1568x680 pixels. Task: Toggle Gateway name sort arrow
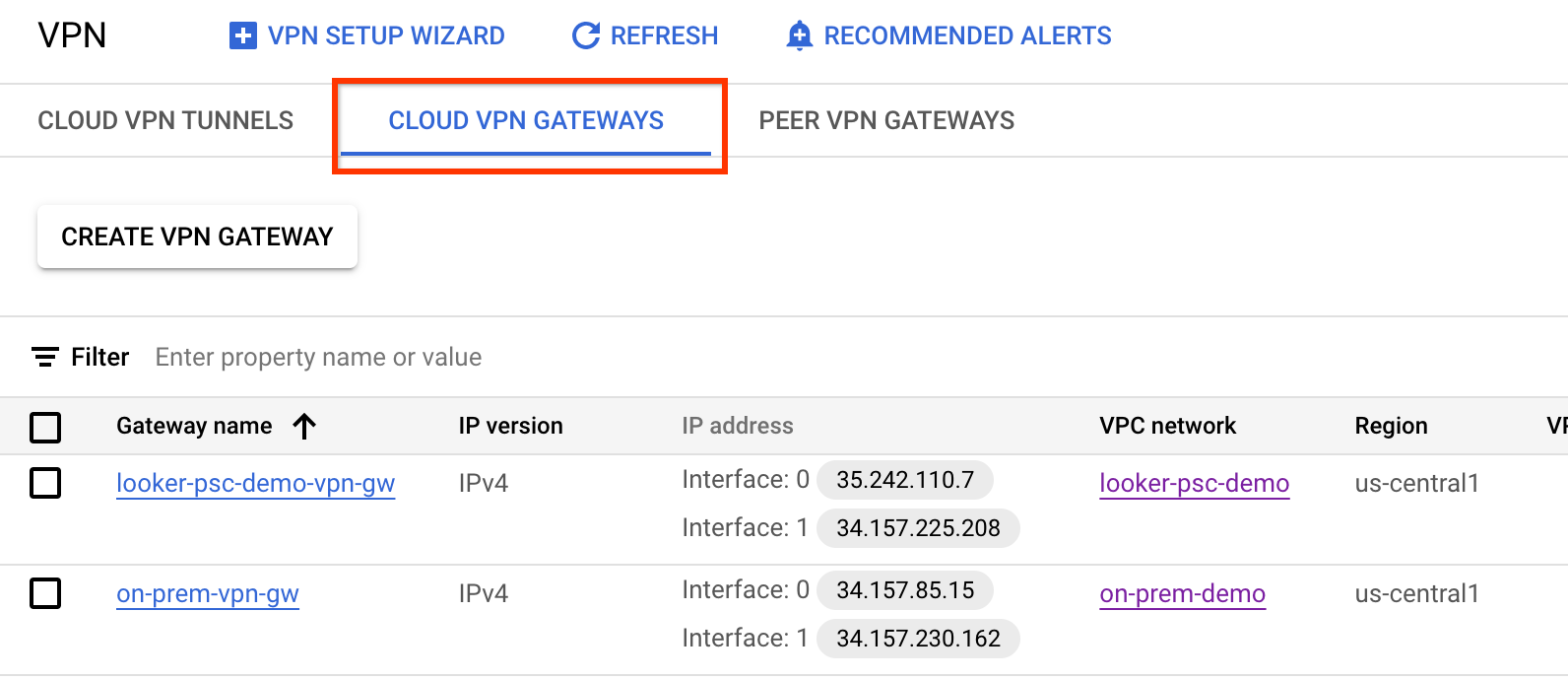coord(304,426)
